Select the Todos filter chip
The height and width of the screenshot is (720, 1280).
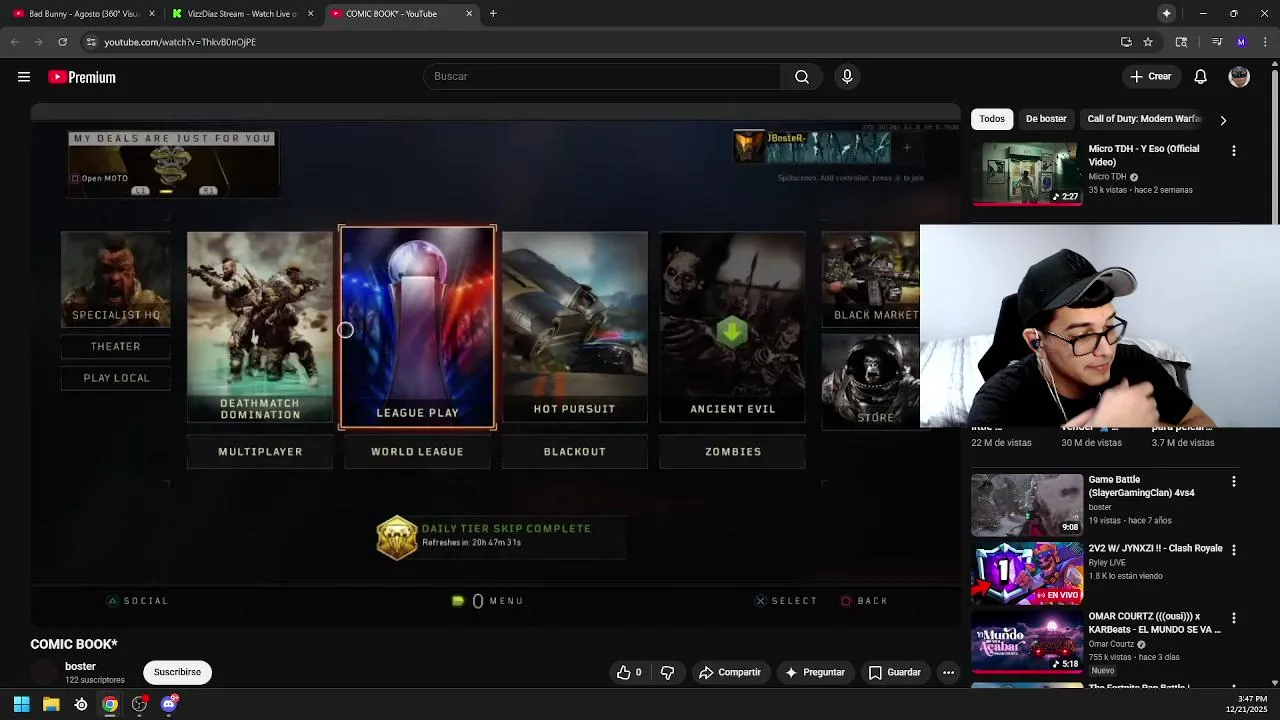click(992, 119)
